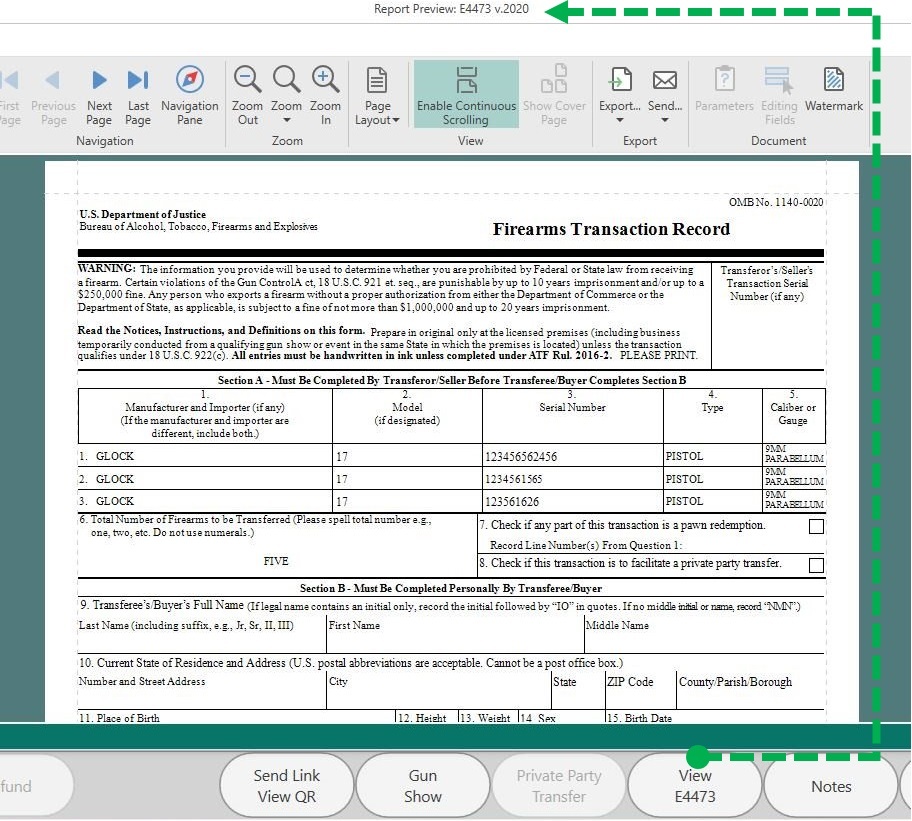
Task: Click the City field area
Action: pos(439,691)
